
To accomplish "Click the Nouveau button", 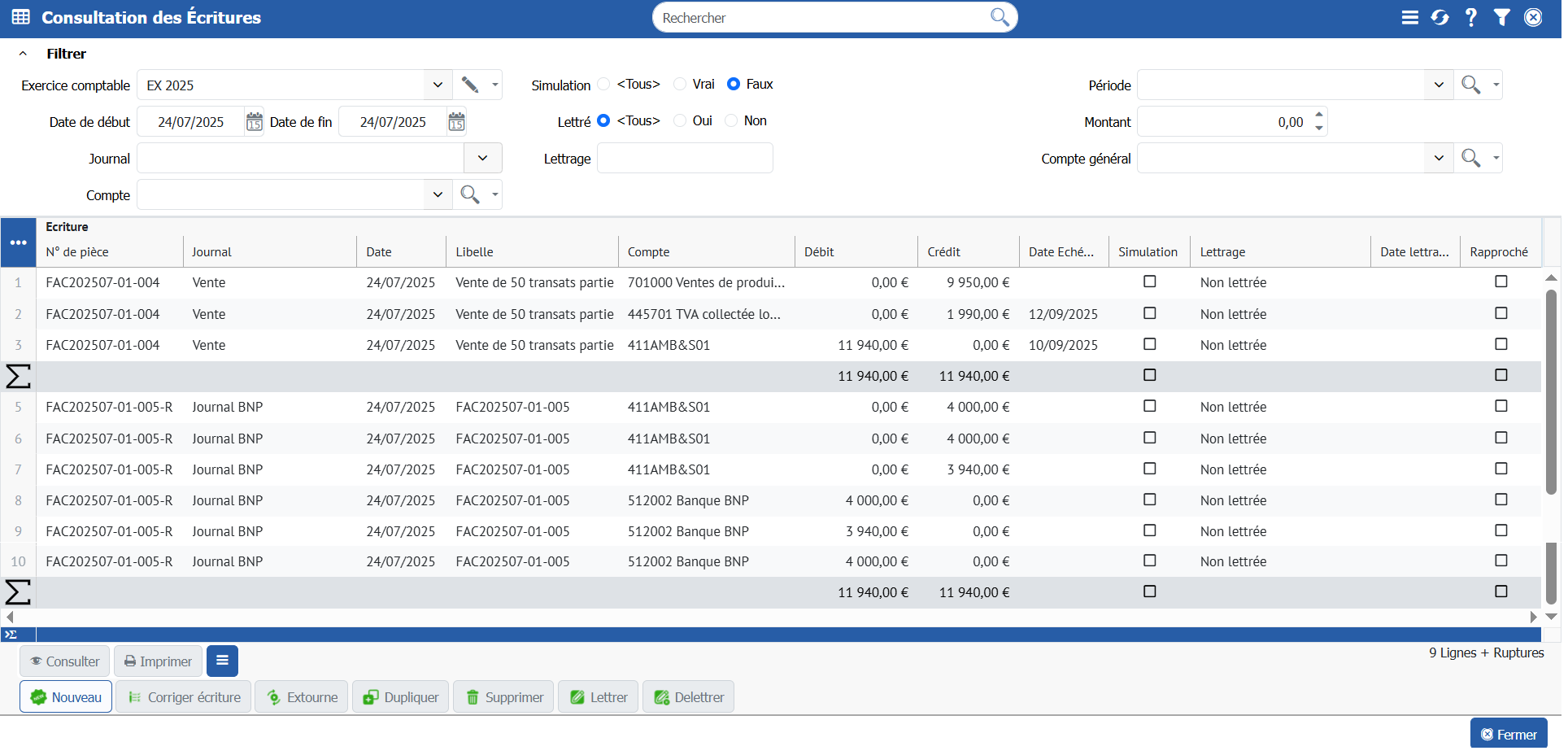I will (x=66, y=697).
